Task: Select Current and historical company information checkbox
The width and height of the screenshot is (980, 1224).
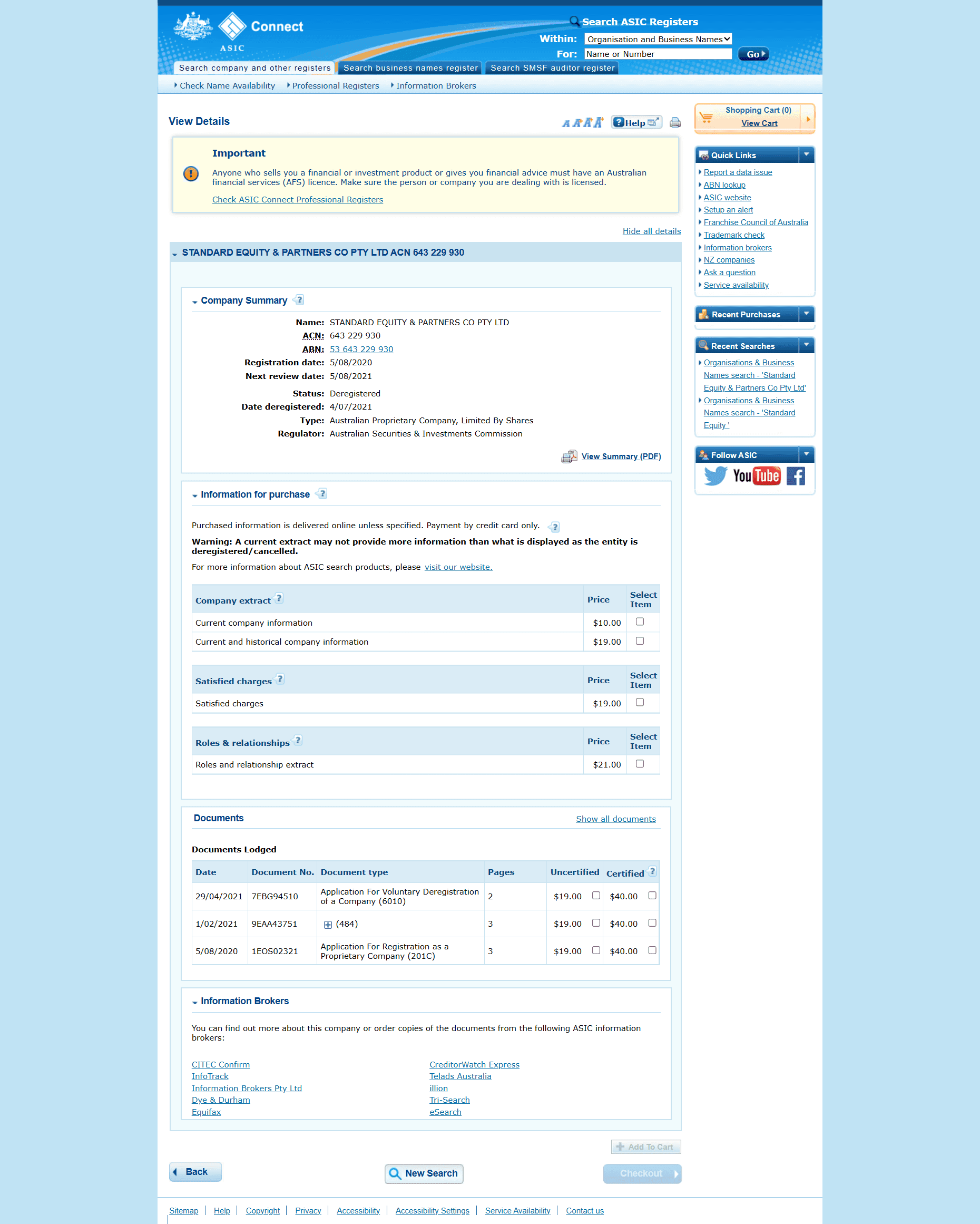Action: pos(640,641)
